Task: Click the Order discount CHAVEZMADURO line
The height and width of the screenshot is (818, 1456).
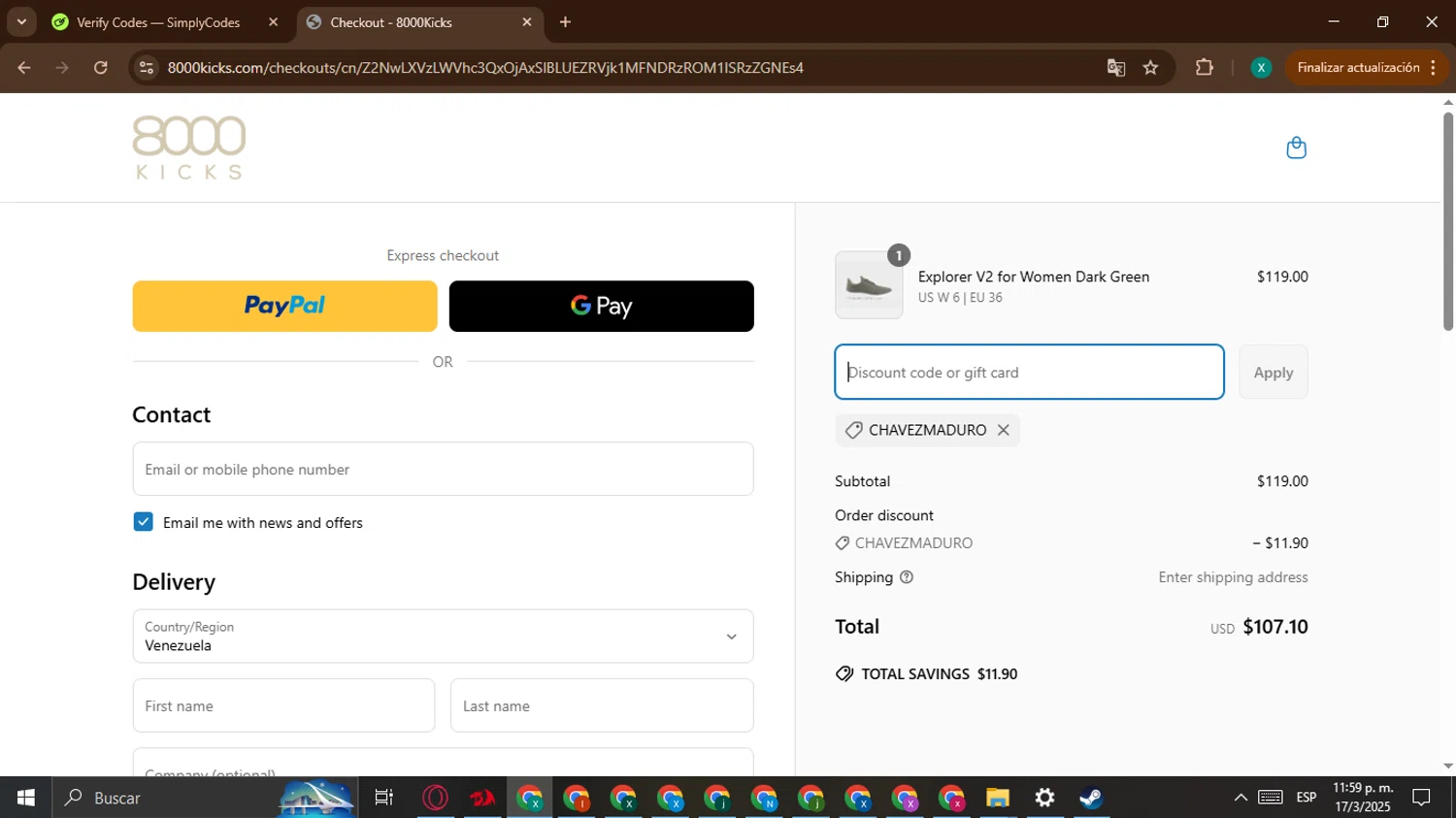Action: tap(1072, 543)
